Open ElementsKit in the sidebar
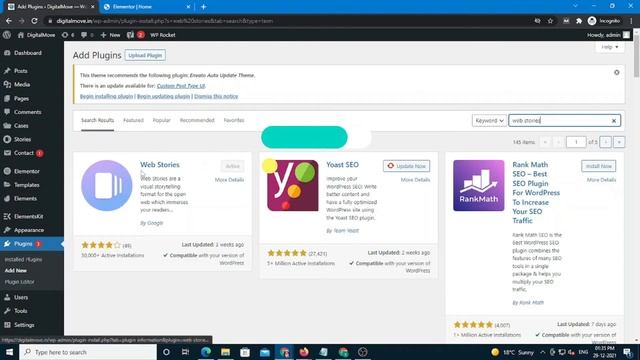 coord(28,216)
